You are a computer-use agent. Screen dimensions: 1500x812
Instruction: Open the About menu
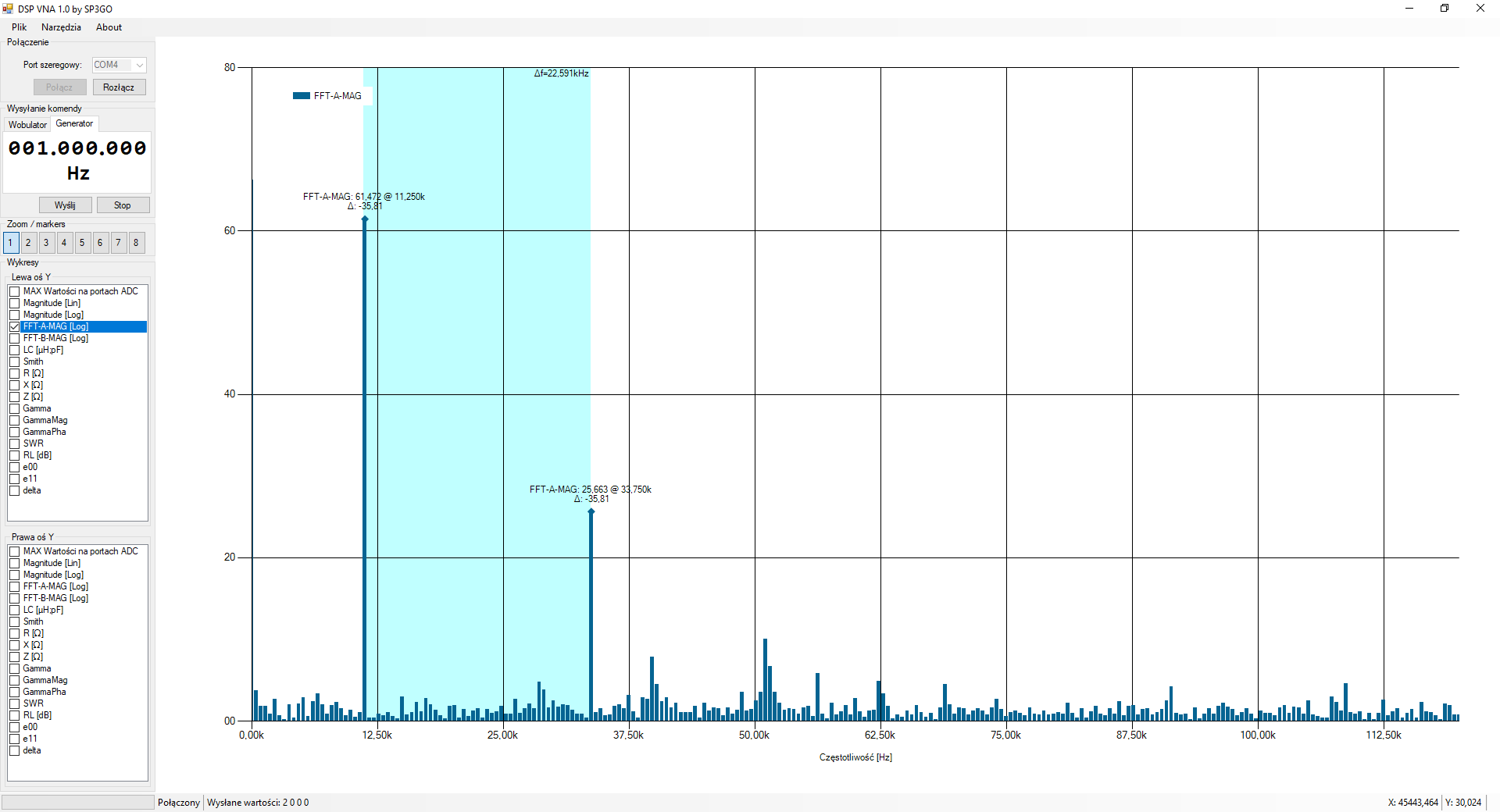pos(109,27)
